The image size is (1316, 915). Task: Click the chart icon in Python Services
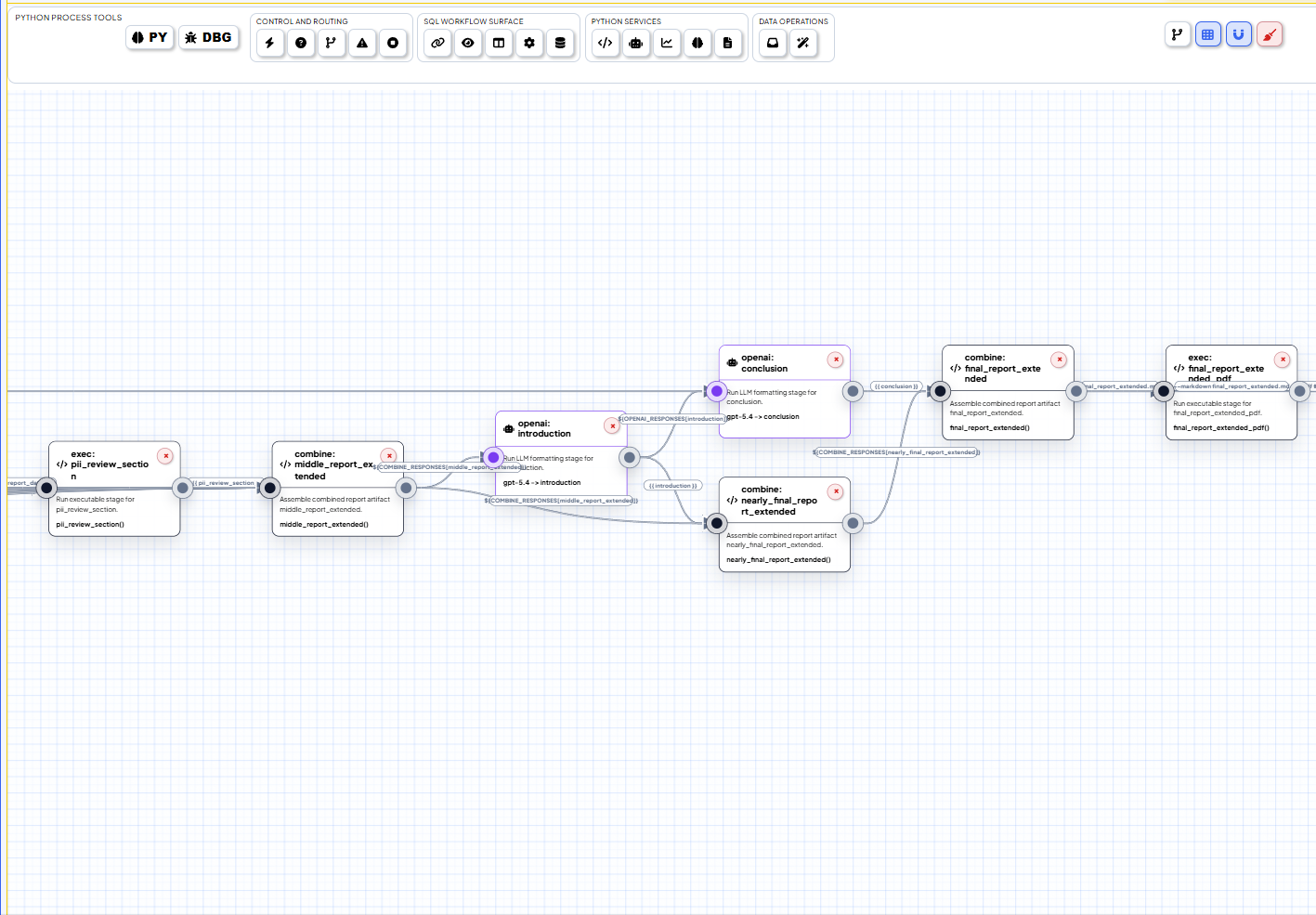(x=667, y=43)
